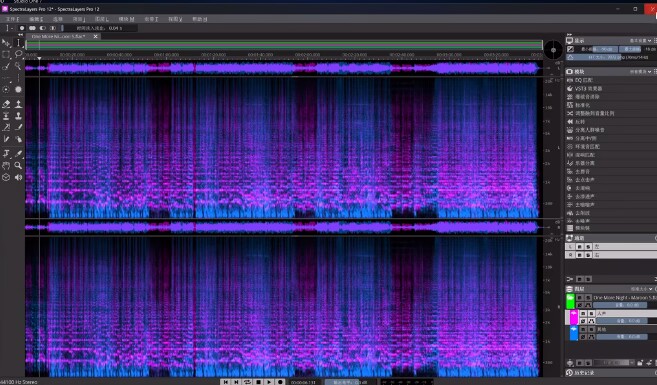Image resolution: width=657 pixels, height=385 pixels.
Task: Select the speaker playback tool
Action: click(18, 177)
